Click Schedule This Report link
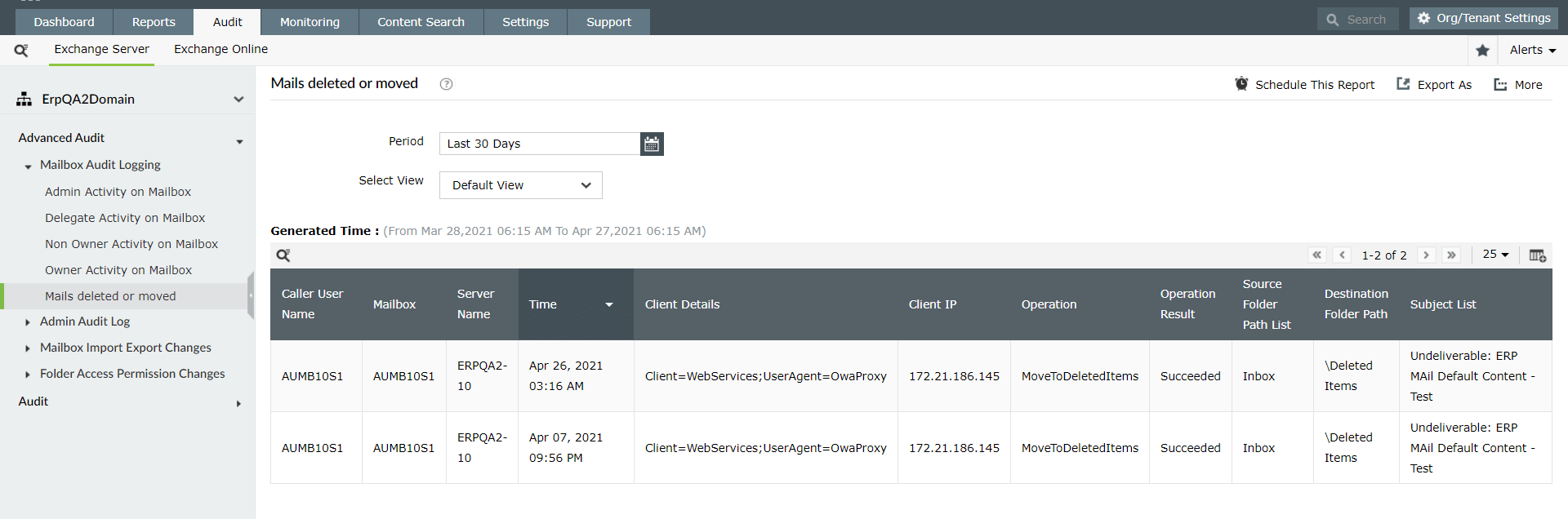Screen dimensions: 1568x519 (x=1315, y=85)
